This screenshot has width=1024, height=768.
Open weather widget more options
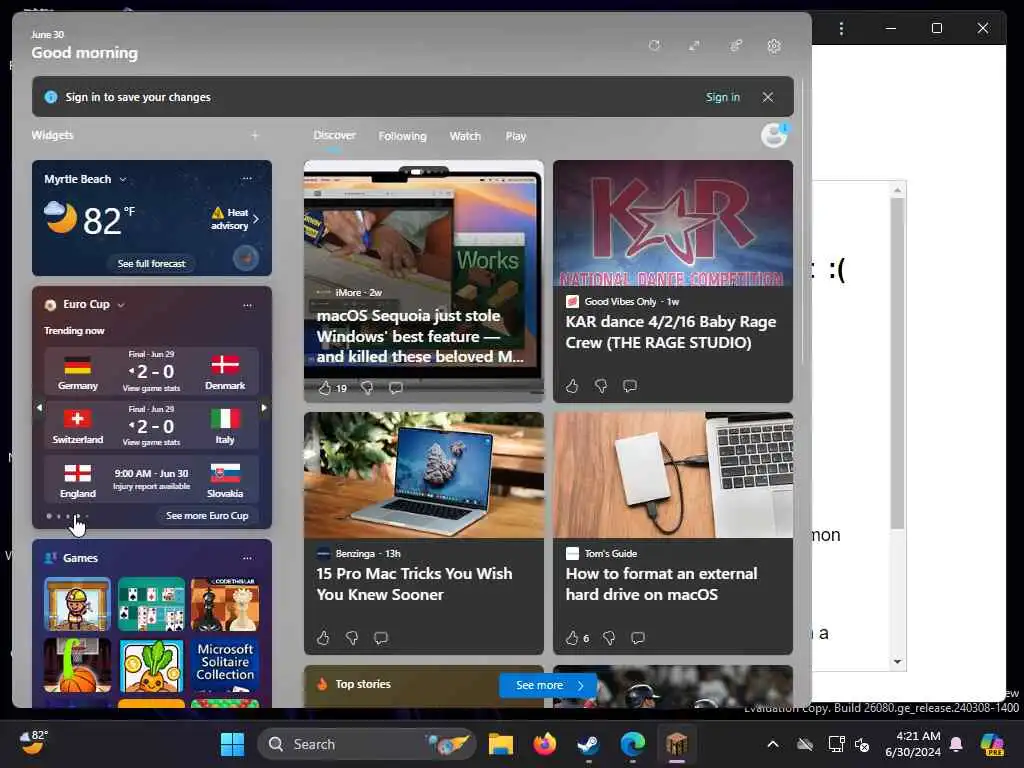tap(246, 178)
